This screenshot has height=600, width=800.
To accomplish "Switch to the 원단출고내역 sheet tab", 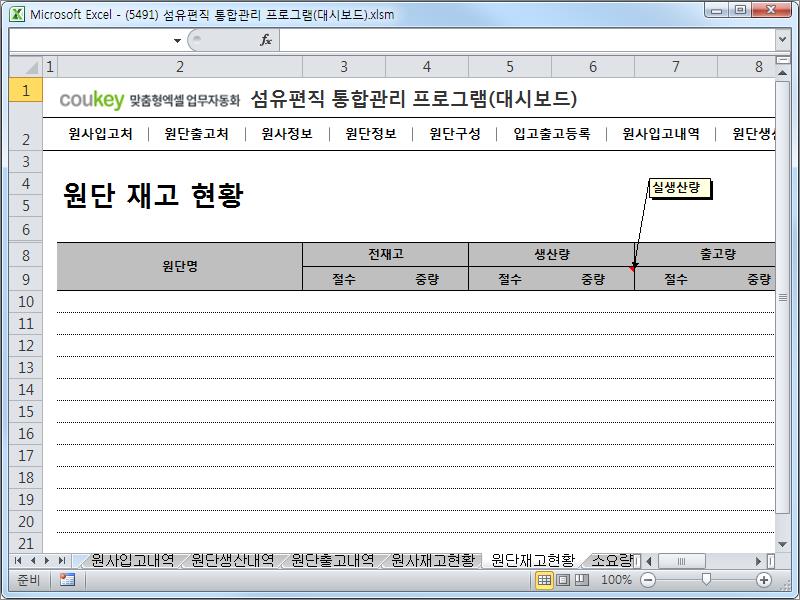I will coord(332,560).
